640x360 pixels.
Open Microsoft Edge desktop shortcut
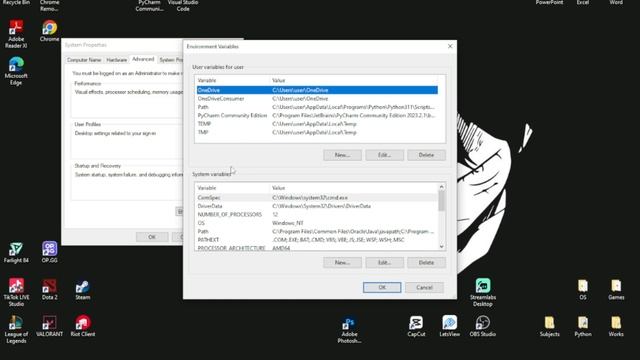pyautogui.click(x=16, y=71)
